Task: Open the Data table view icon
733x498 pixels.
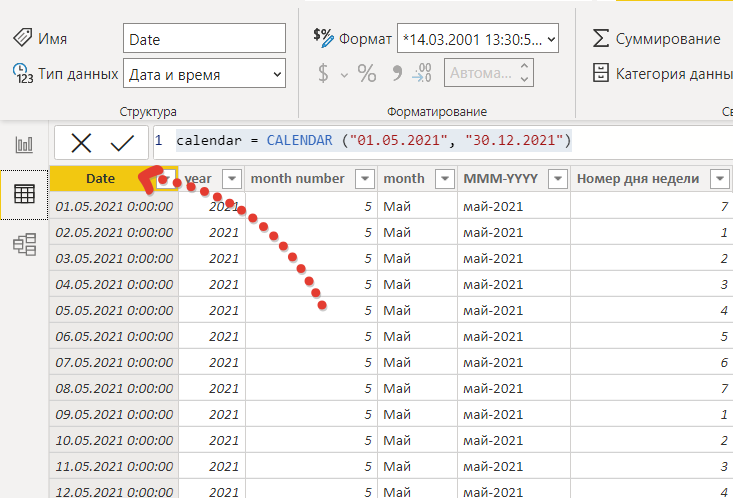Action: [24, 194]
